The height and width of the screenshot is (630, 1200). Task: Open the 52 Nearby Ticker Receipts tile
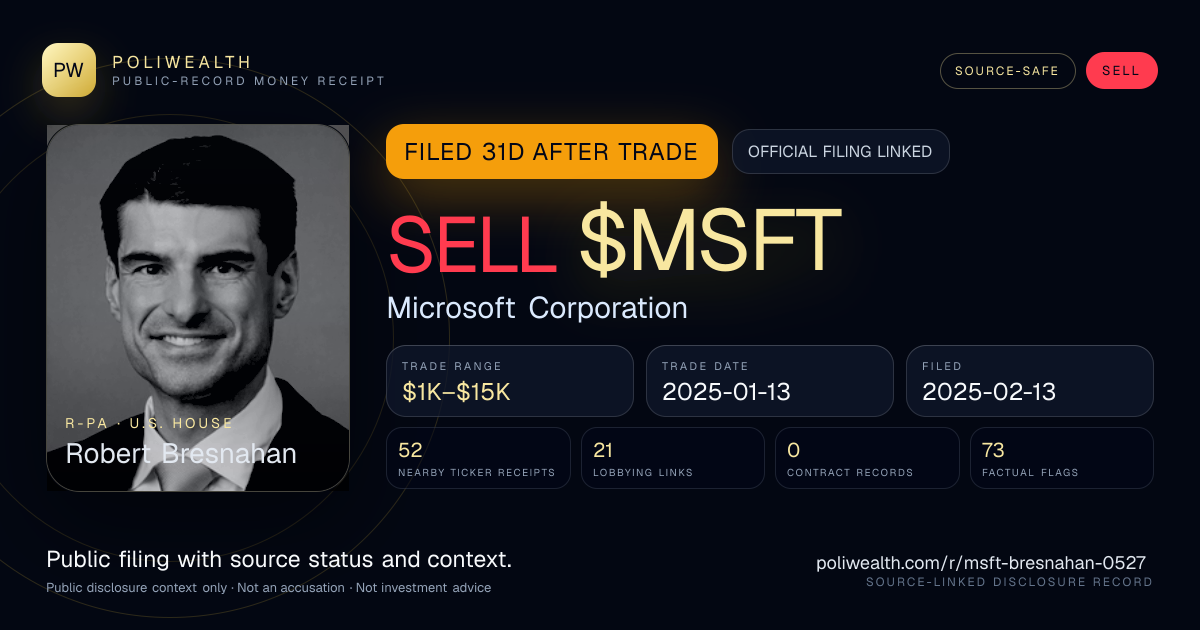click(478, 458)
